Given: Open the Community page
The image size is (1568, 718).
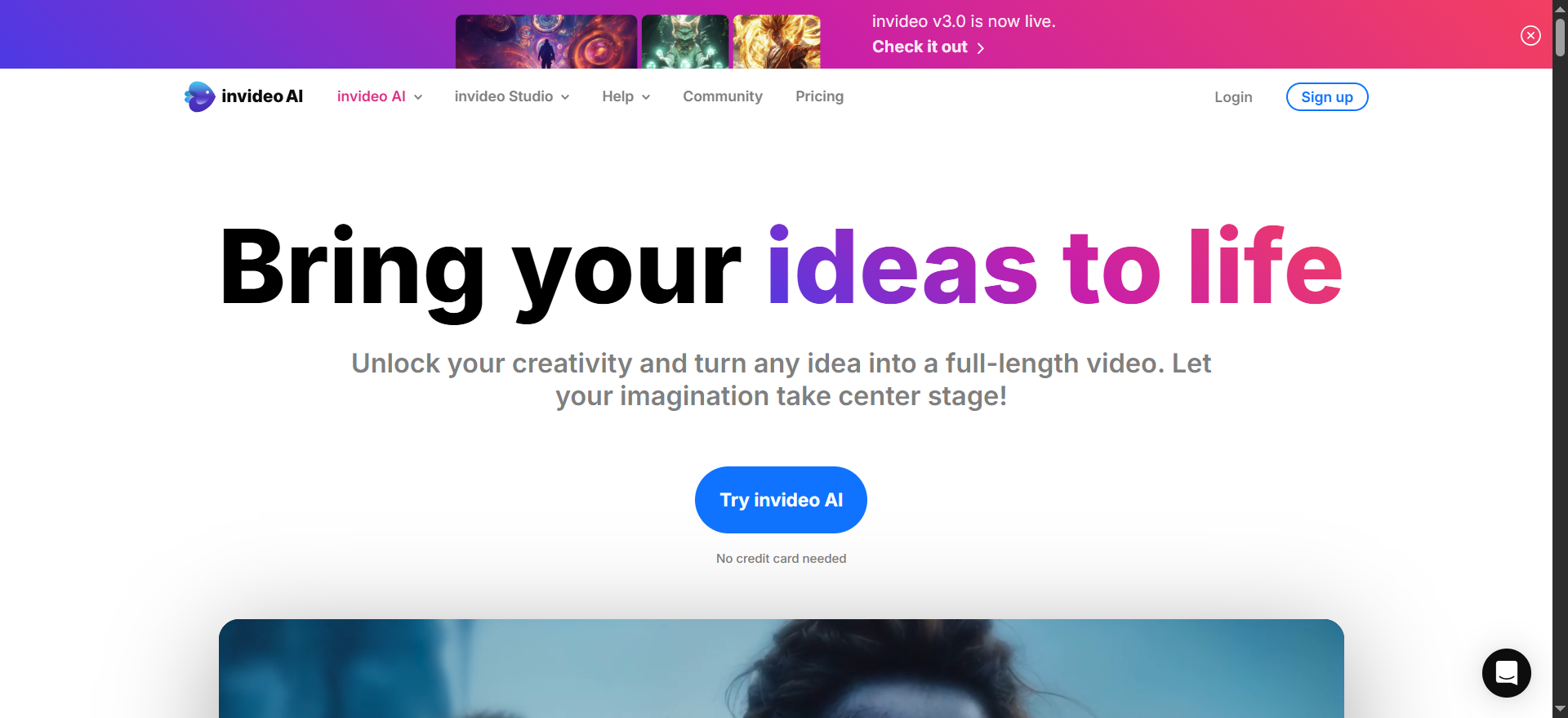Looking at the screenshot, I should click(x=723, y=96).
